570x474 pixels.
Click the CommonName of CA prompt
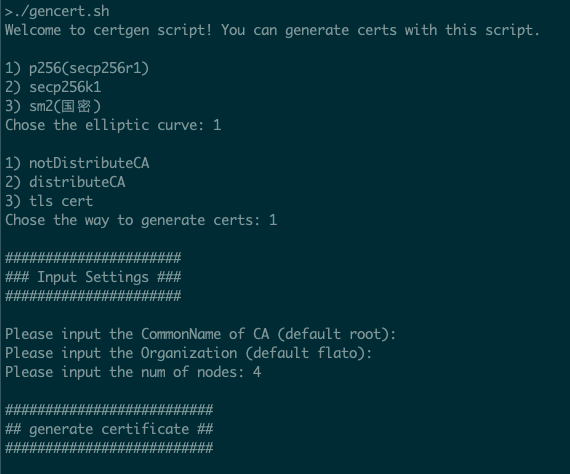click(201, 334)
